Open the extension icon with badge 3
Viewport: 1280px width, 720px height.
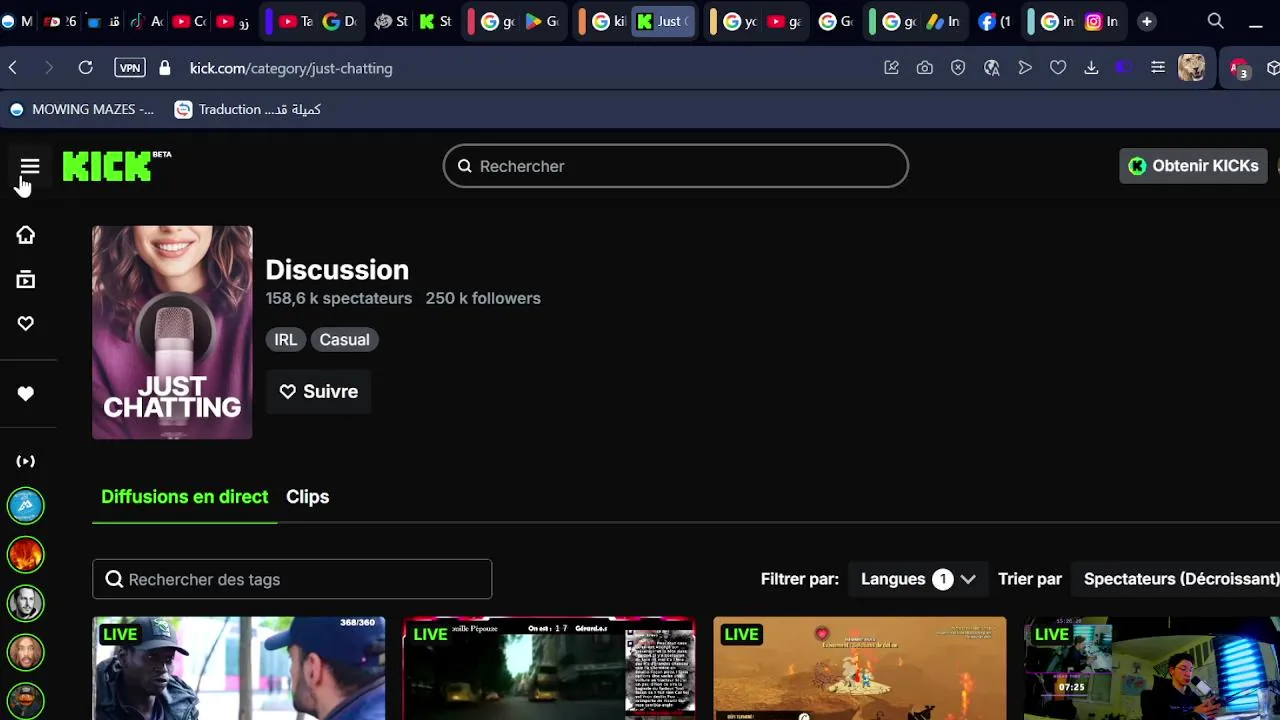pos(1240,69)
